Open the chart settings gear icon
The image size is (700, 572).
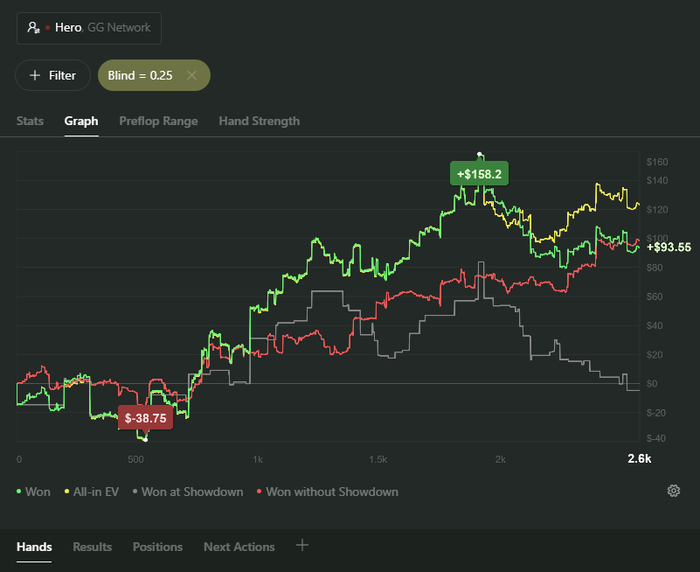[674, 491]
